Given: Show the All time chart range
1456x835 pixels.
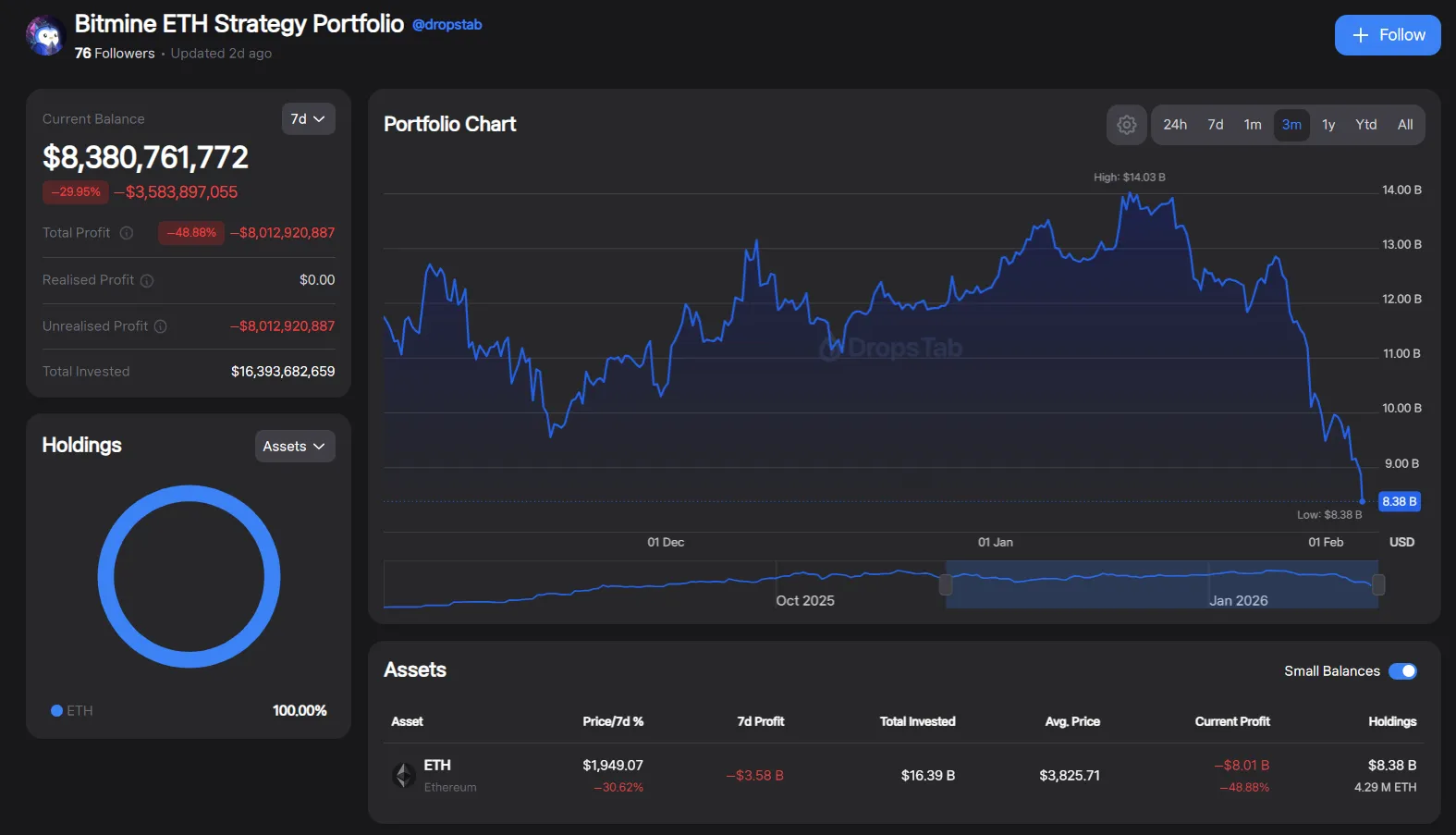Looking at the screenshot, I should pyautogui.click(x=1405, y=125).
